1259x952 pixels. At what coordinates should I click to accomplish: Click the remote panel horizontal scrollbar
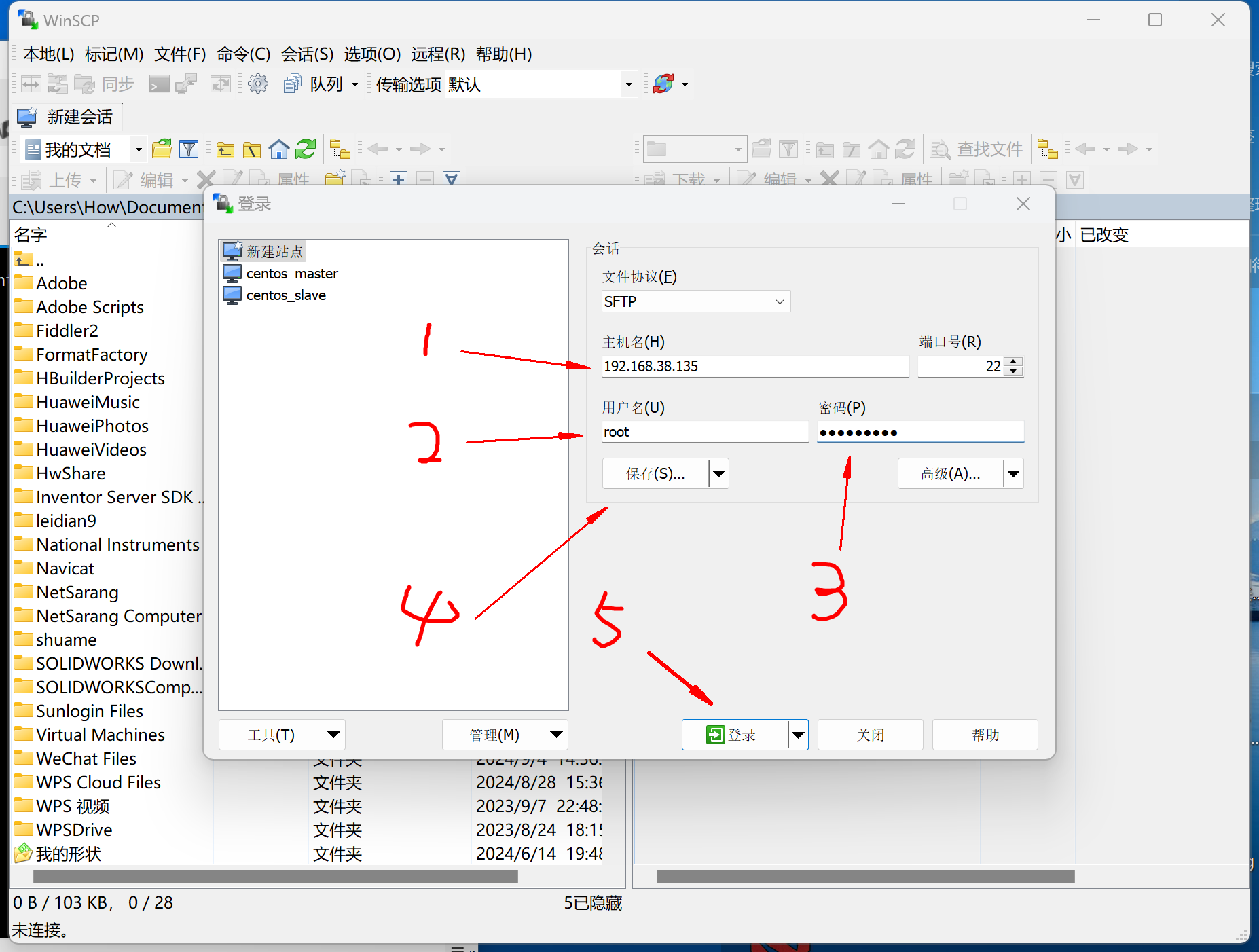[865, 876]
